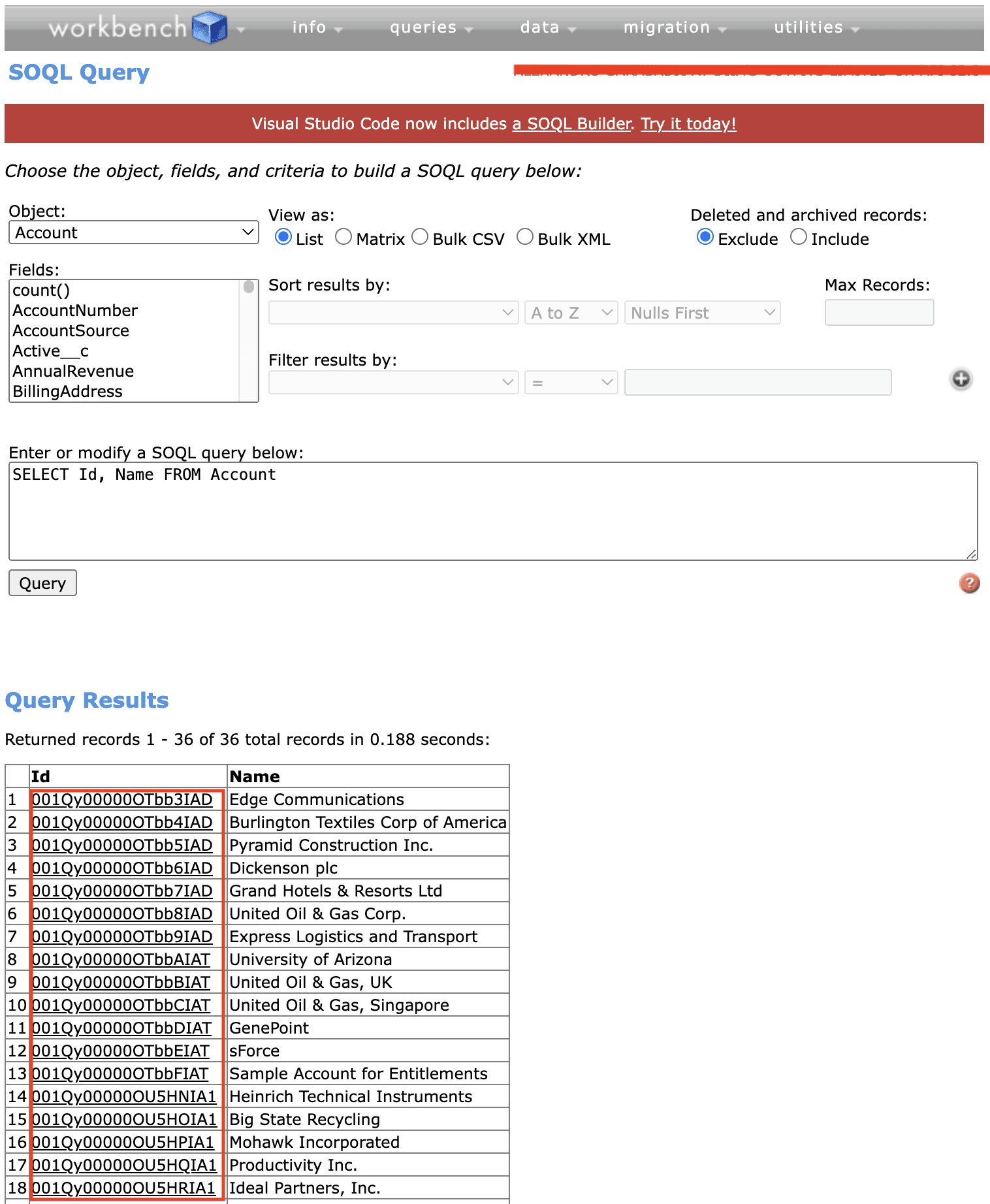
Task: Choose Bulk XML view option
Action: (525, 237)
